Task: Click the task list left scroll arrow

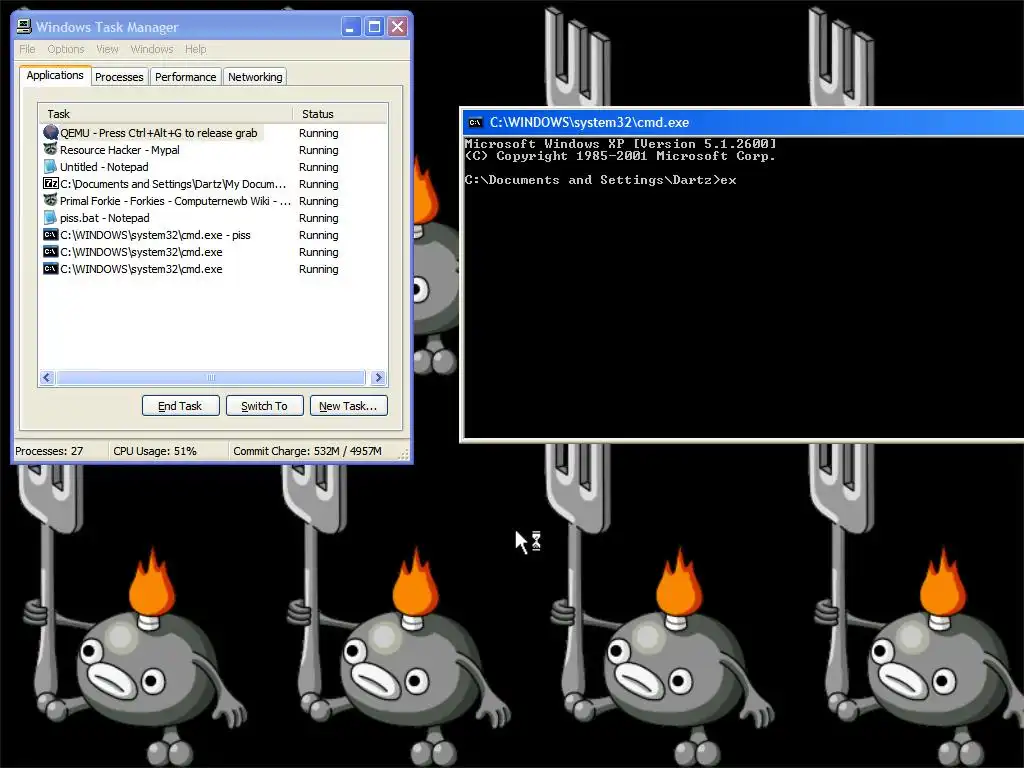Action: [47, 377]
